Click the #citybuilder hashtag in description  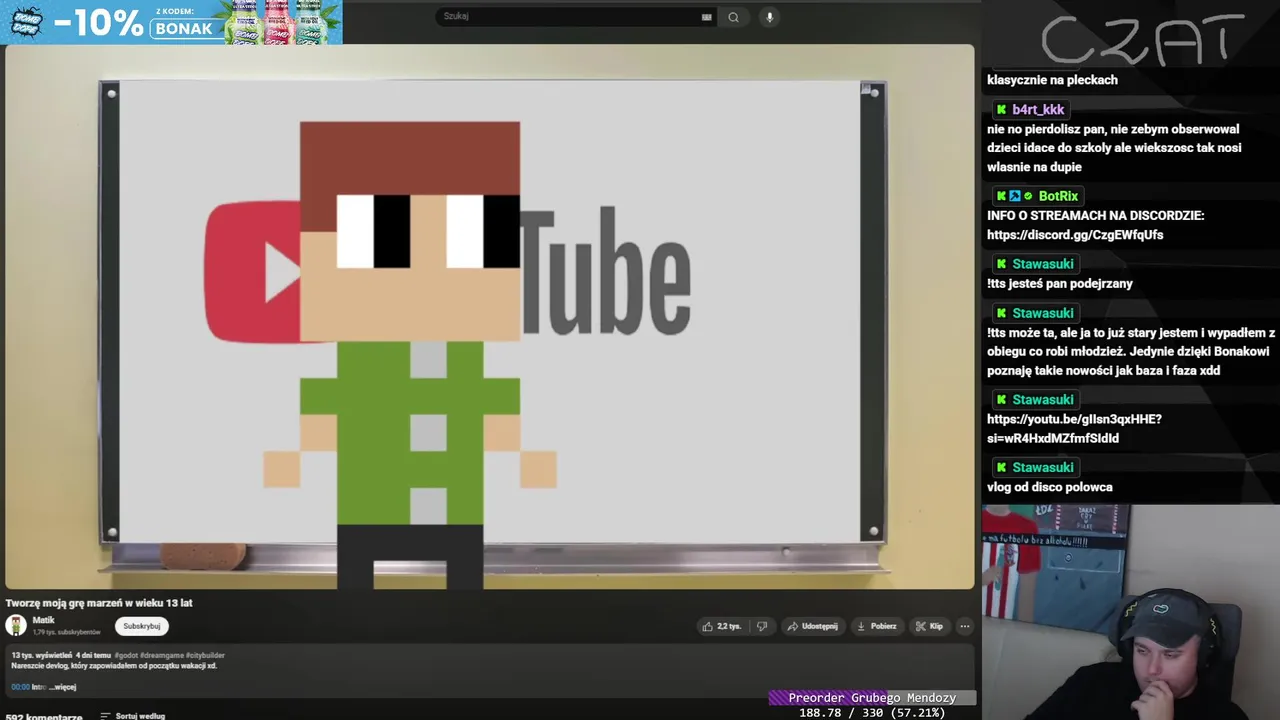click(x=205, y=655)
